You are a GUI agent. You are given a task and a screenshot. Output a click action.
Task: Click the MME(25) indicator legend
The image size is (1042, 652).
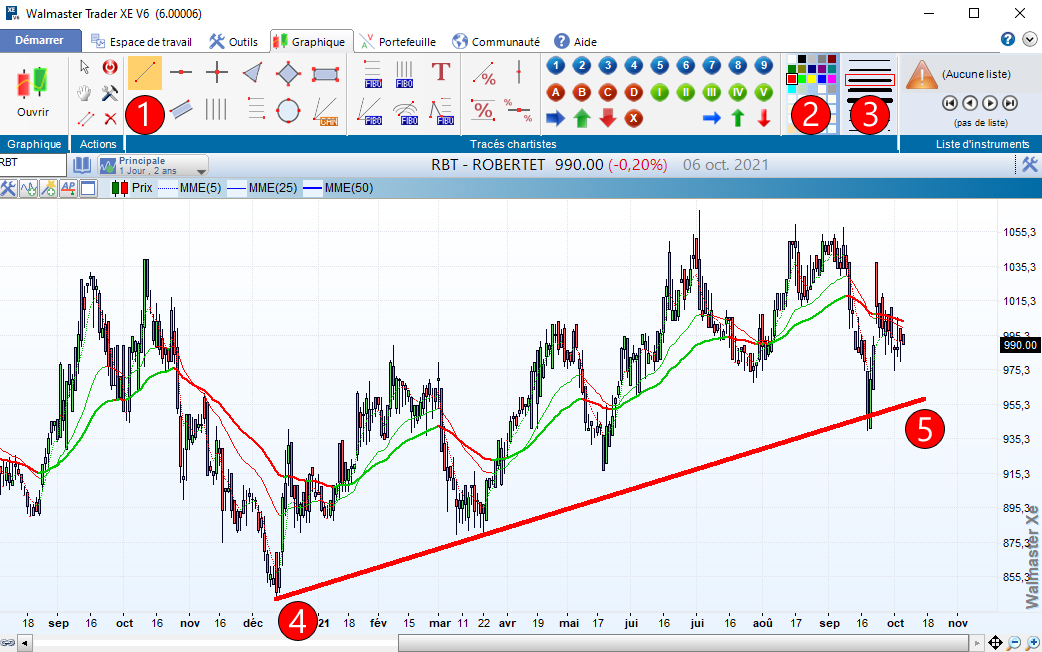[262, 188]
